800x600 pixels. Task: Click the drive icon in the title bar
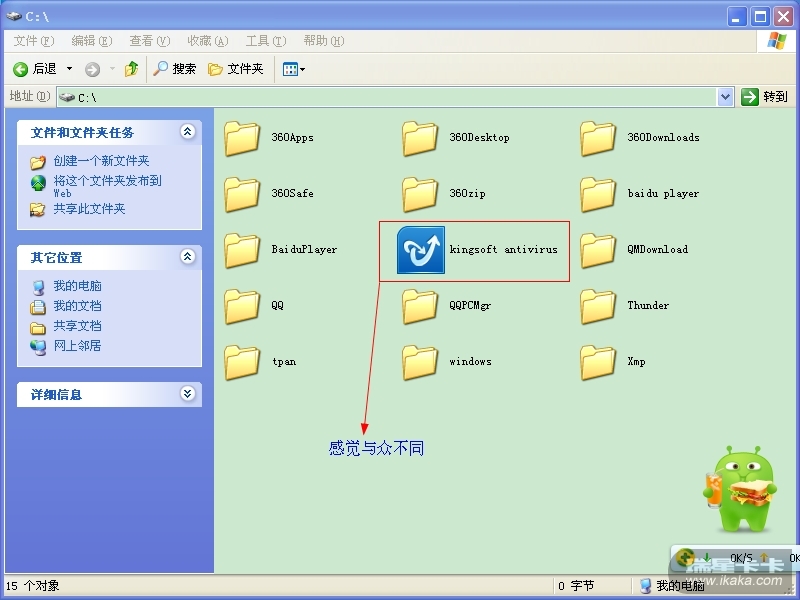click(14, 16)
